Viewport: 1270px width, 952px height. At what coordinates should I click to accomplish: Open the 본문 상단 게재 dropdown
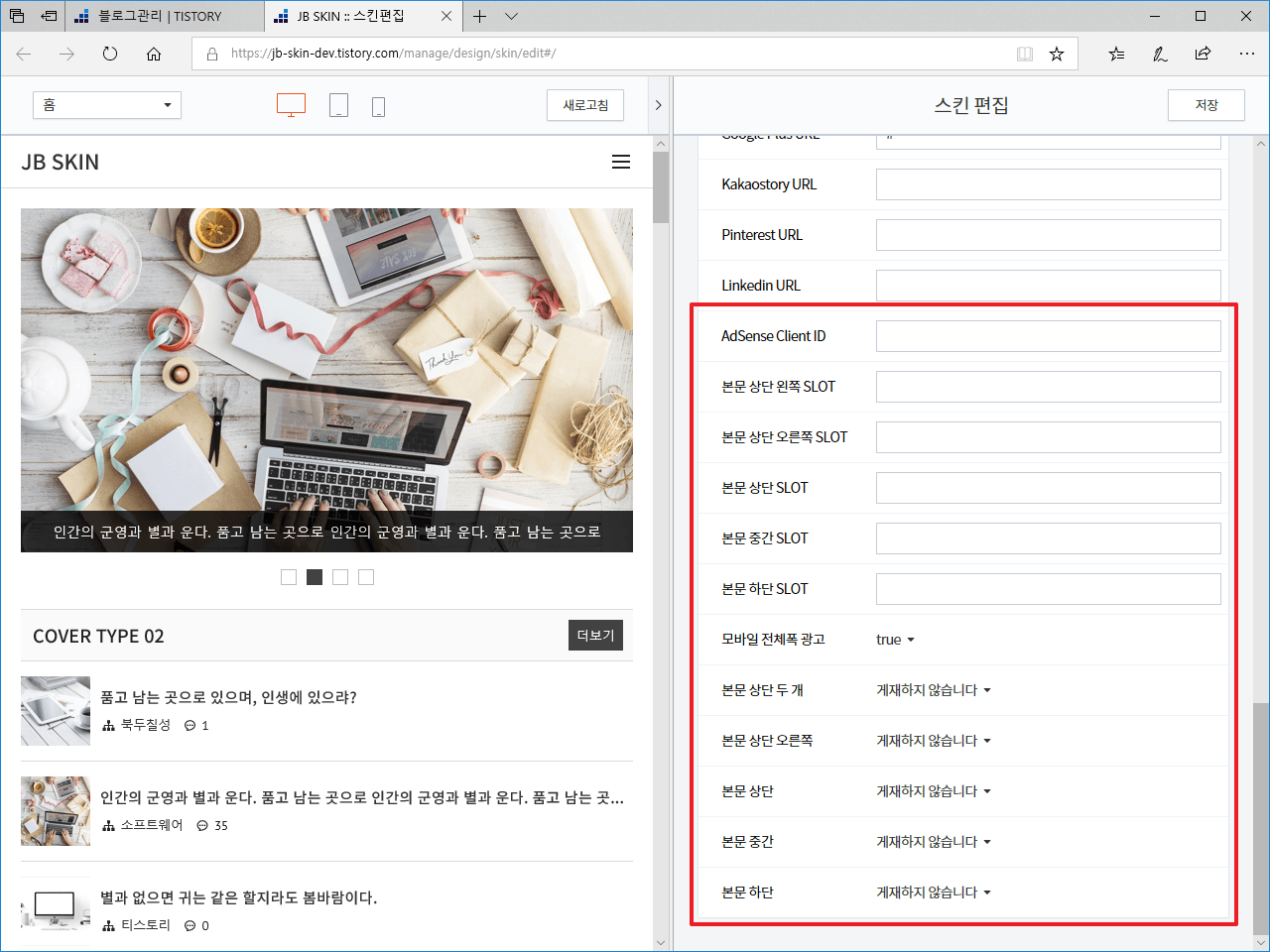[934, 791]
